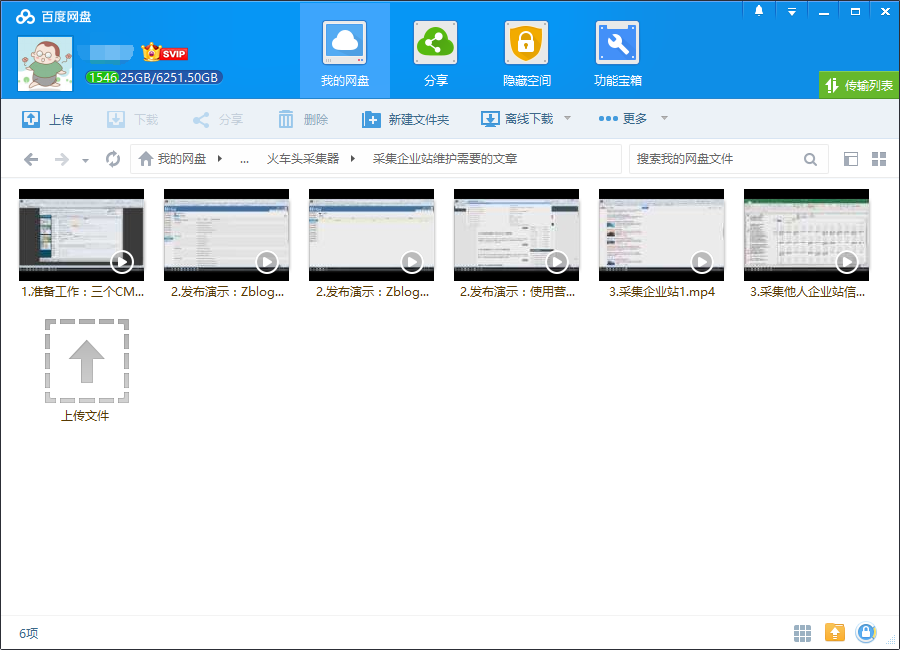Switch to large thumbnail grid view
This screenshot has width=900, height=650.
(x=879, y=159)
